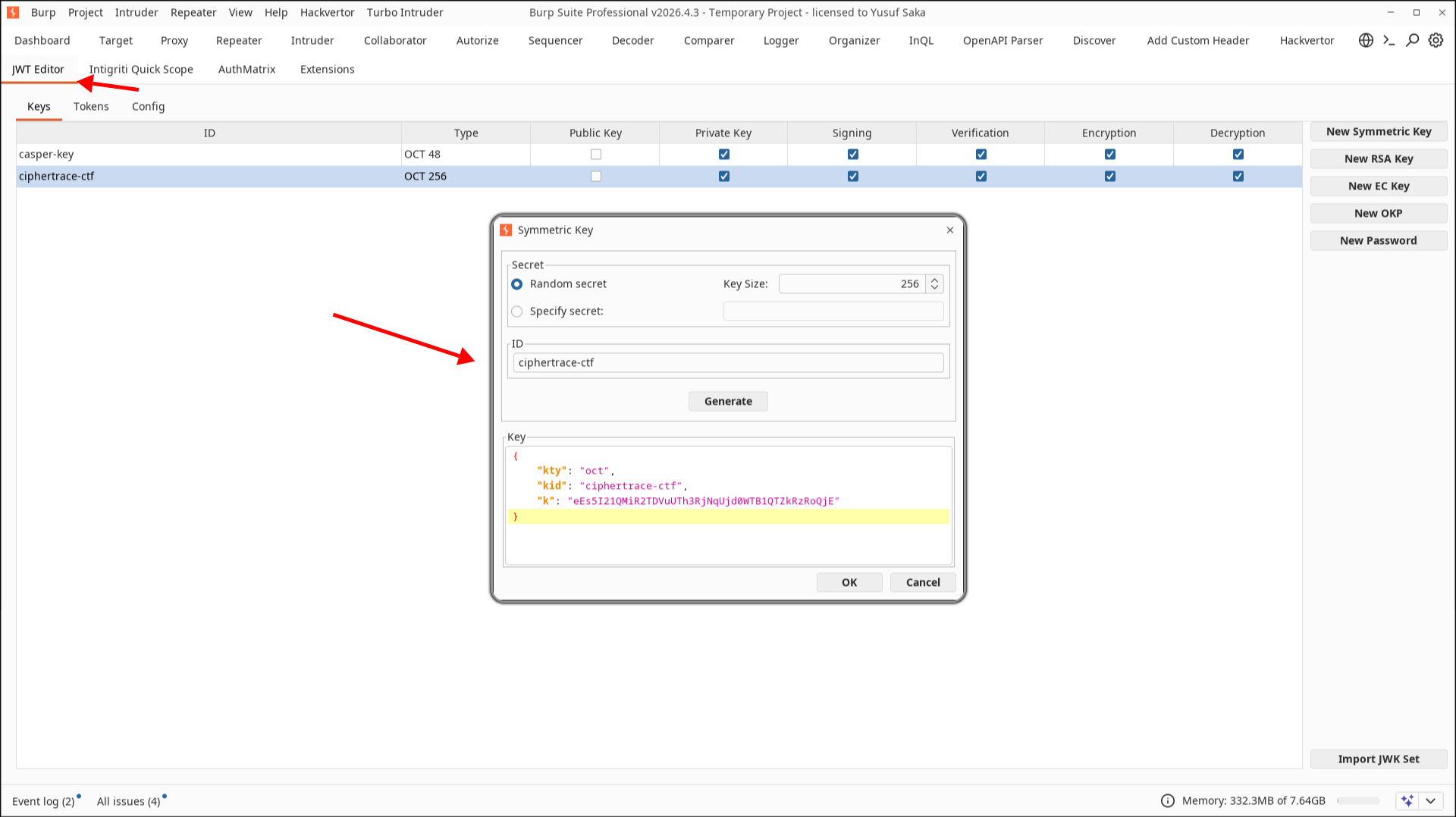This screenshot has height=817, width=1456.
Task: Select the casper-key row
Action: (659, 155)
